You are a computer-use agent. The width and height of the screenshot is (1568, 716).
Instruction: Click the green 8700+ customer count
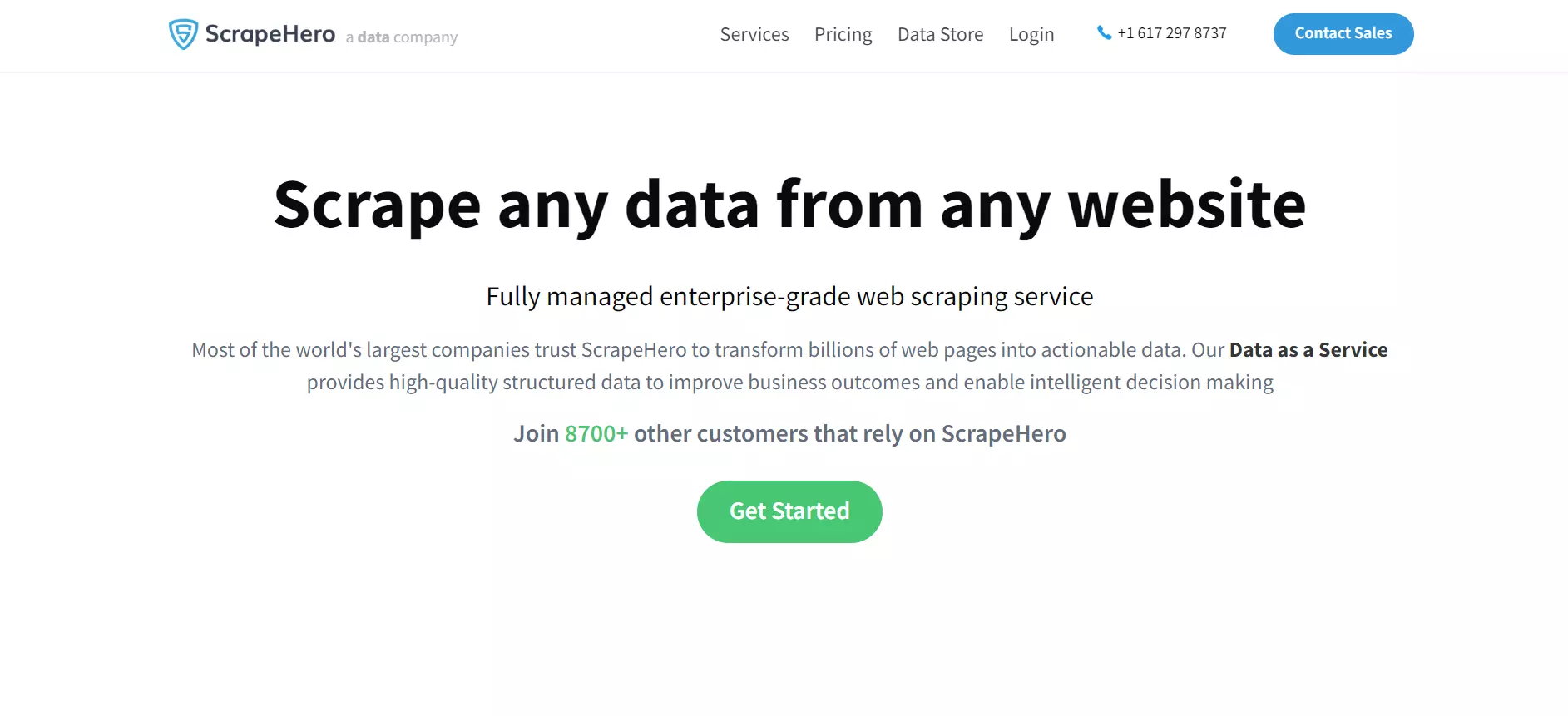(x=596, y=433)
